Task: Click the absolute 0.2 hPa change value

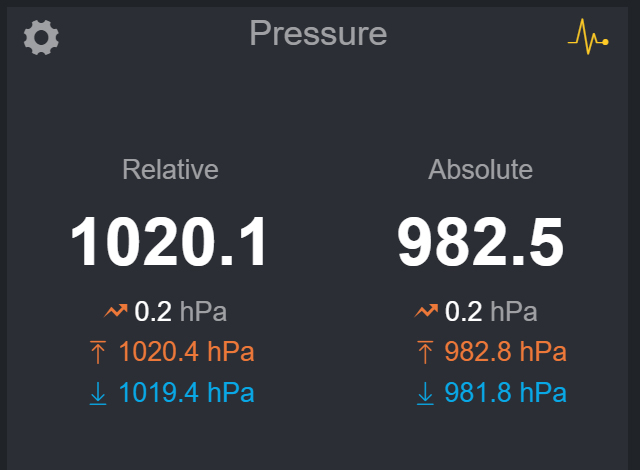Action: point(491,311)
